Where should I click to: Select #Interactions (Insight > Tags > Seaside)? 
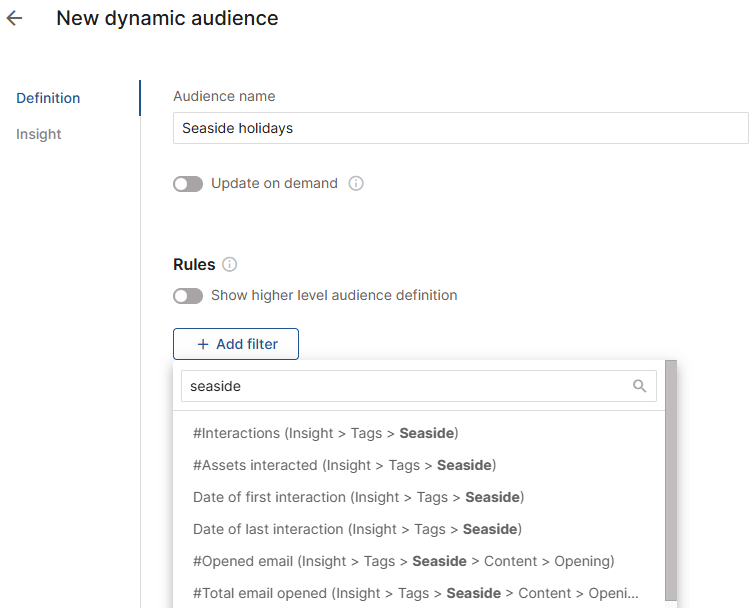click(325, 433)
